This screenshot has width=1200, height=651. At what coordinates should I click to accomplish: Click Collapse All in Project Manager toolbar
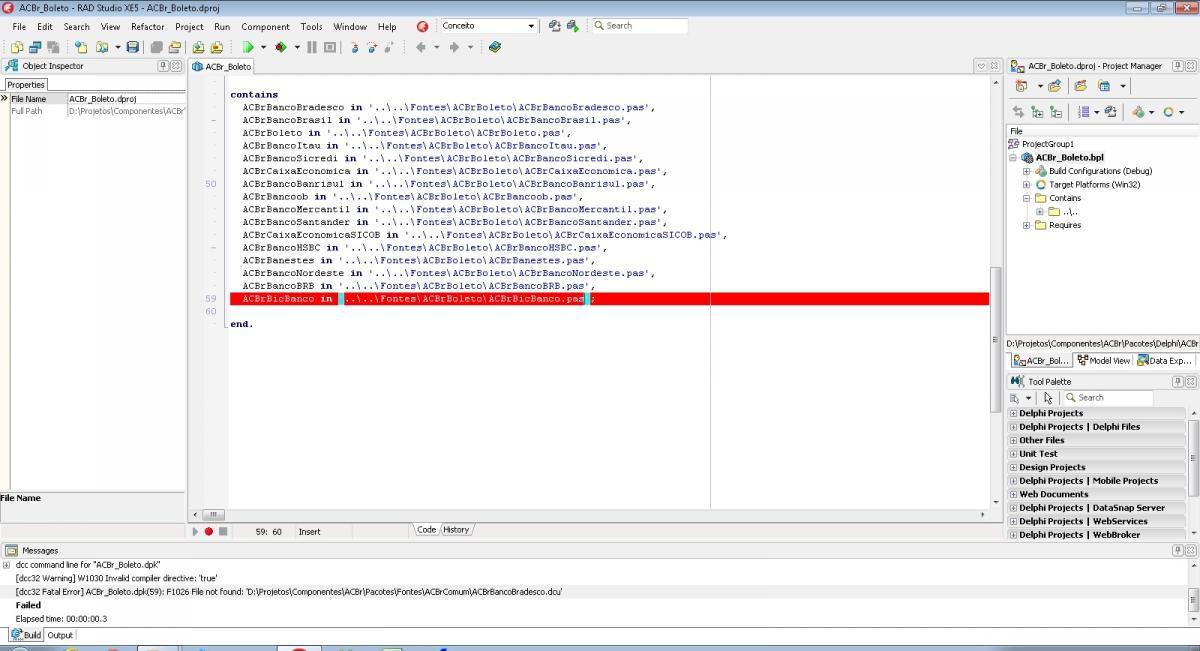pyautogui.click(x=1055, y=112)
